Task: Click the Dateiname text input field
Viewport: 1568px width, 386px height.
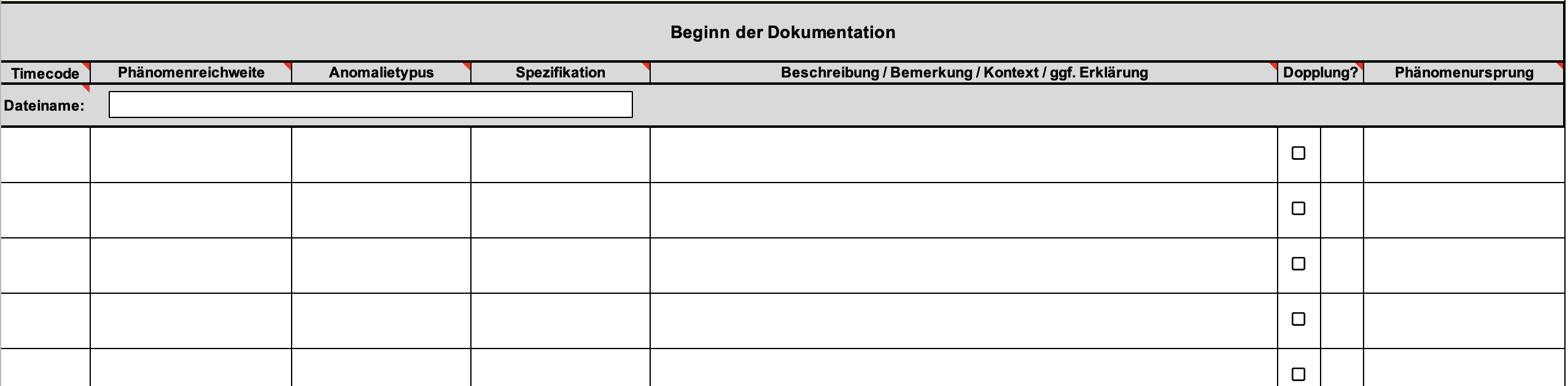Action: point(370,104)
